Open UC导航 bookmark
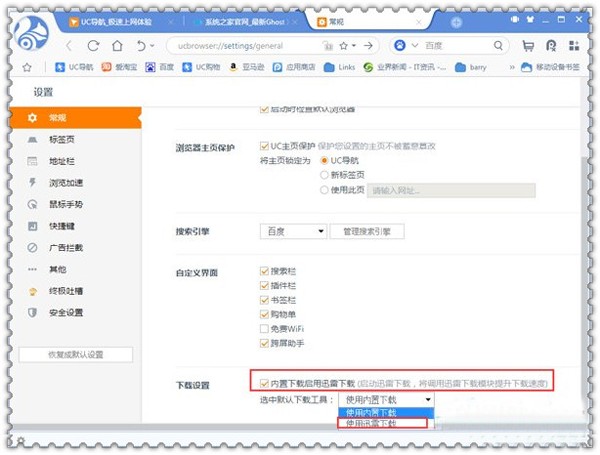The height and width of the screenshot is (455, 600). pyautogui.click(x=74, y=67)
